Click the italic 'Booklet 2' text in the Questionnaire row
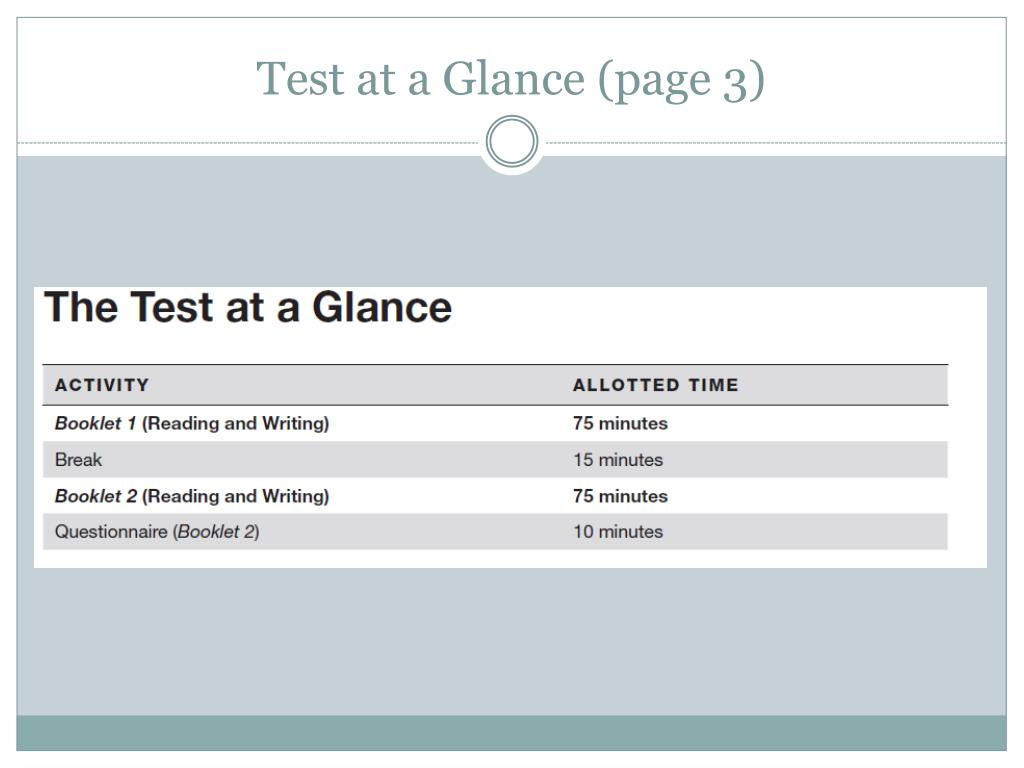Viewport: 1024px width, 768px height. pyautogui.click(x=216, y=532)
